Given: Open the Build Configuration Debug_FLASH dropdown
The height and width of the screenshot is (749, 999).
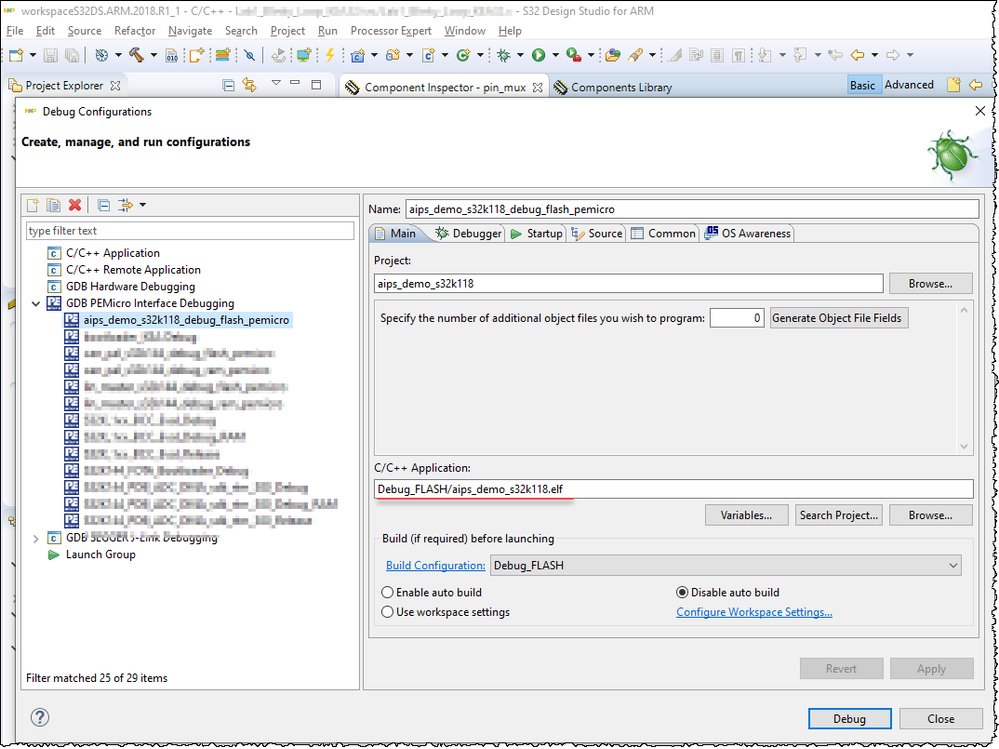Looking at the screenshot, I should (726, 566).
